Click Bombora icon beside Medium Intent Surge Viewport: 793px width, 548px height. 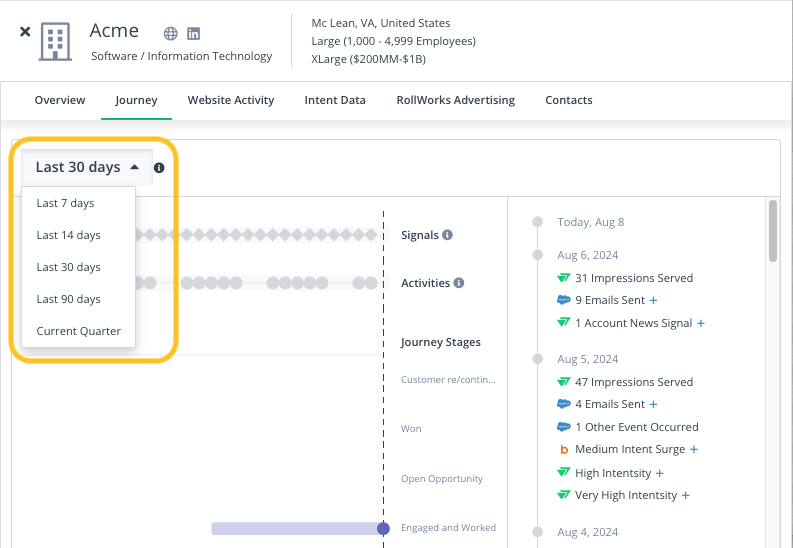[564, 449]
